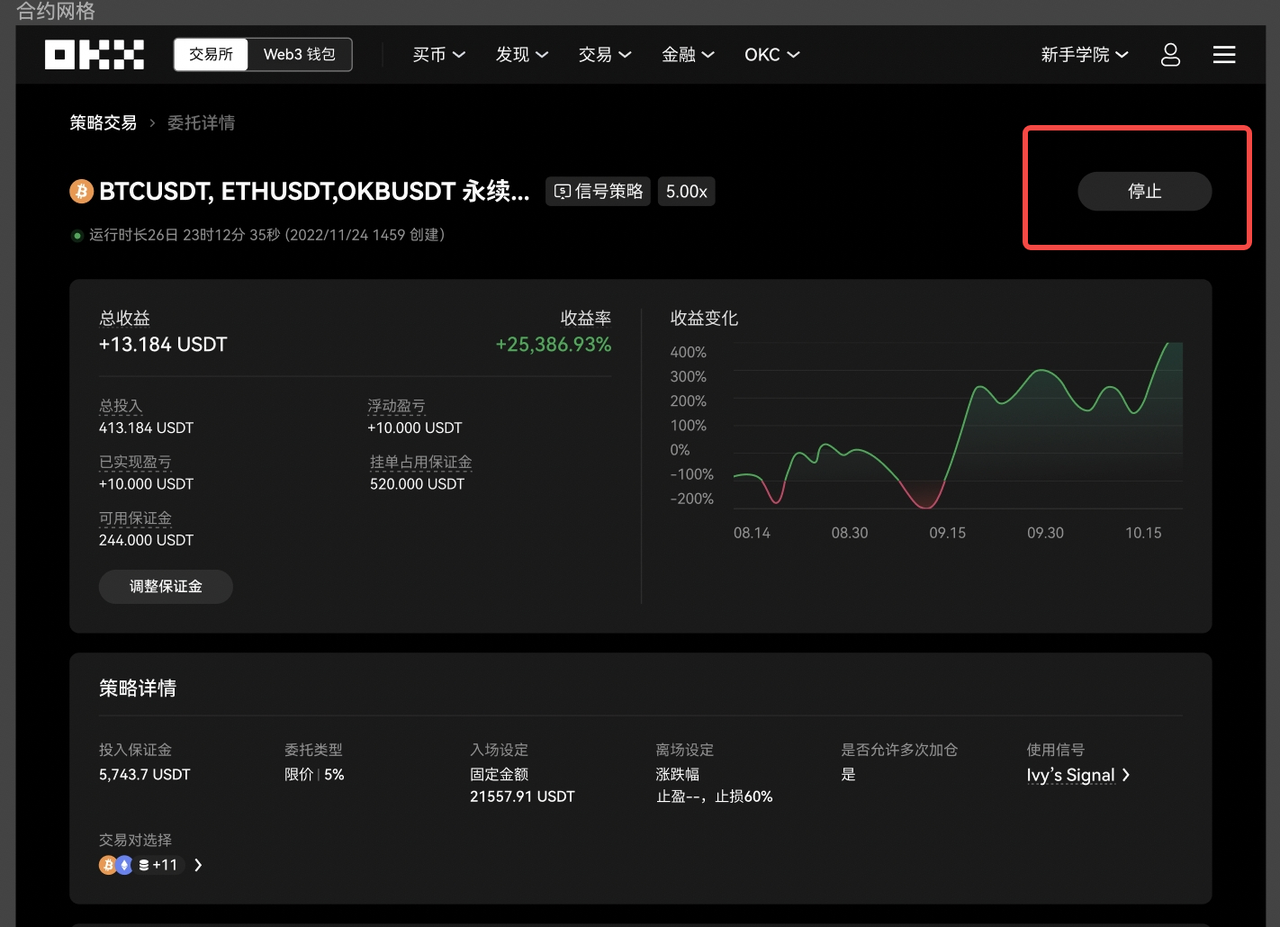The width and height of the screenshot is (1280, 927).
Task: Click the OKX logo
Action: [93, 55]
